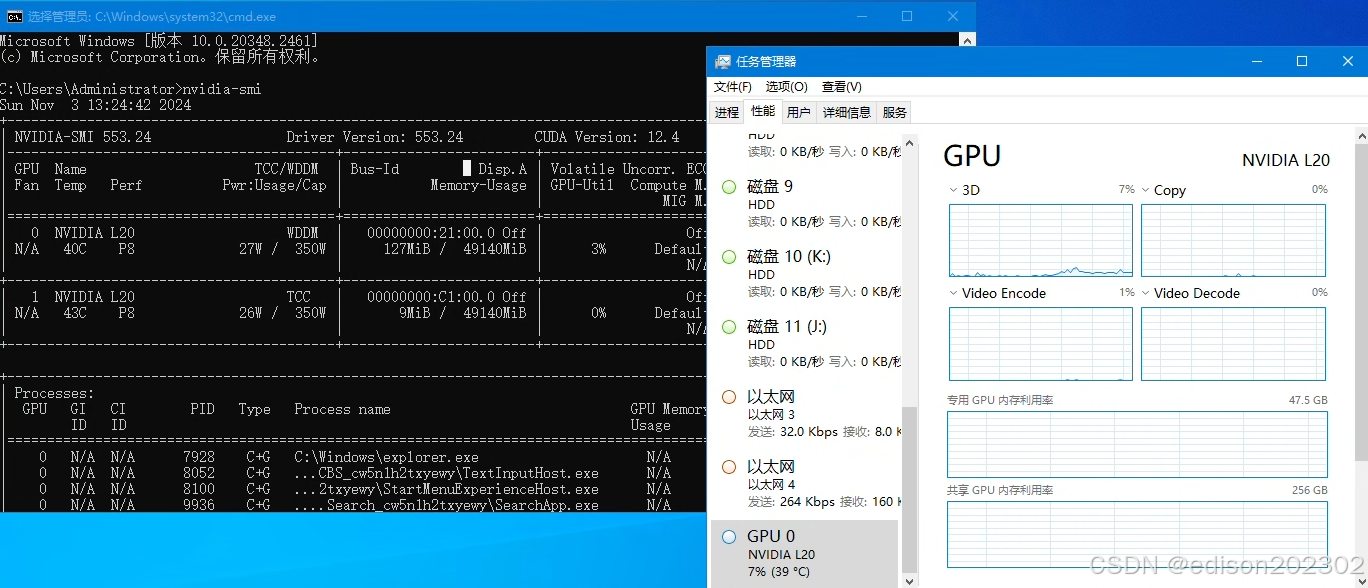The image size is (1368, 588).
Task: Click the TCC mode text for GPU 1
Action: (299, 297)
